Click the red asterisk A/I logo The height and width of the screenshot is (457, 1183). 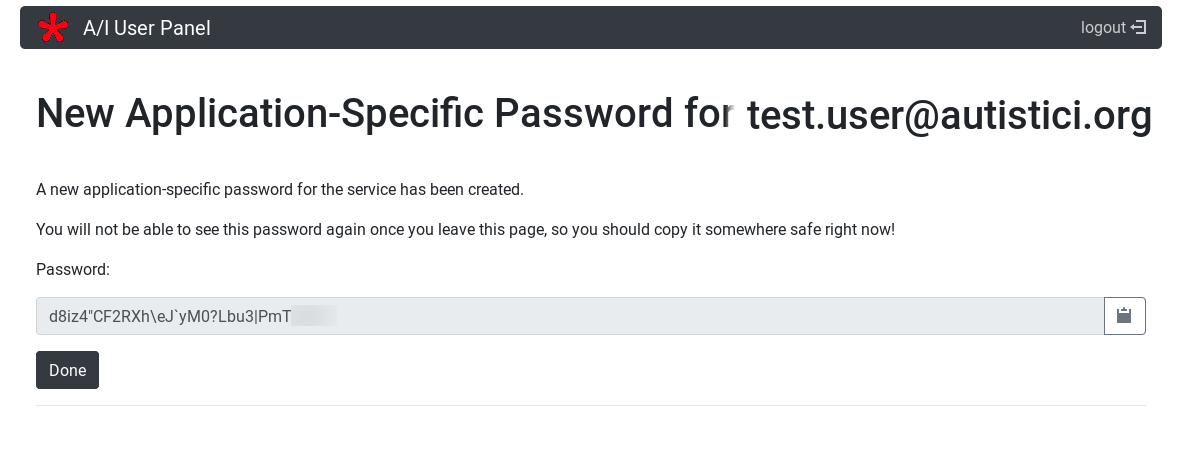(x=53, y=28)
